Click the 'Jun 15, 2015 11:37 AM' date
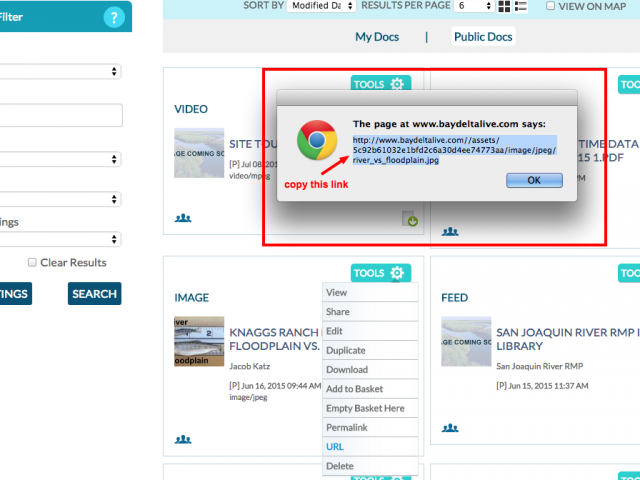 [x=548, y=386]
